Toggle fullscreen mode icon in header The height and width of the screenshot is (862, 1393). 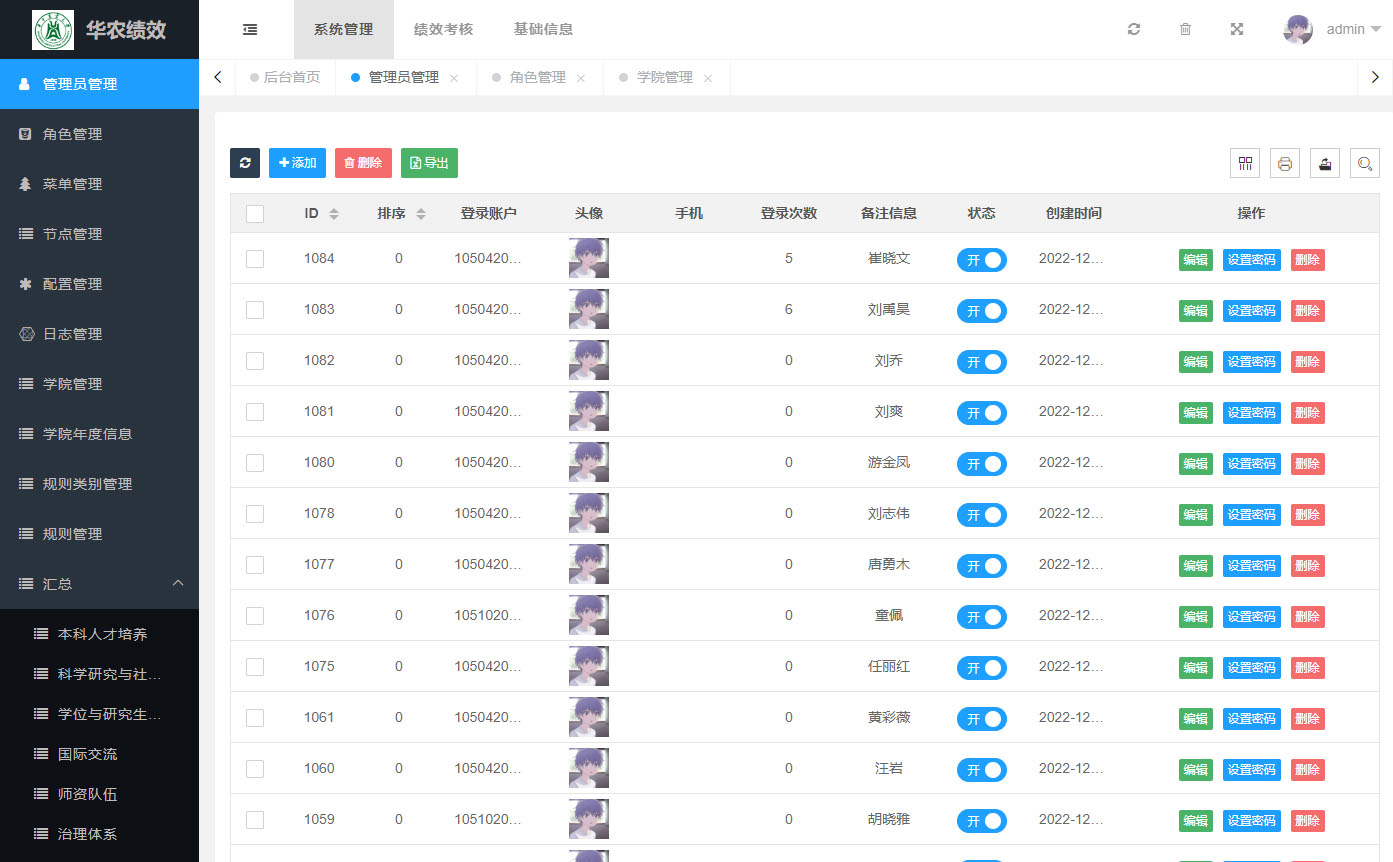(1237, 30)
